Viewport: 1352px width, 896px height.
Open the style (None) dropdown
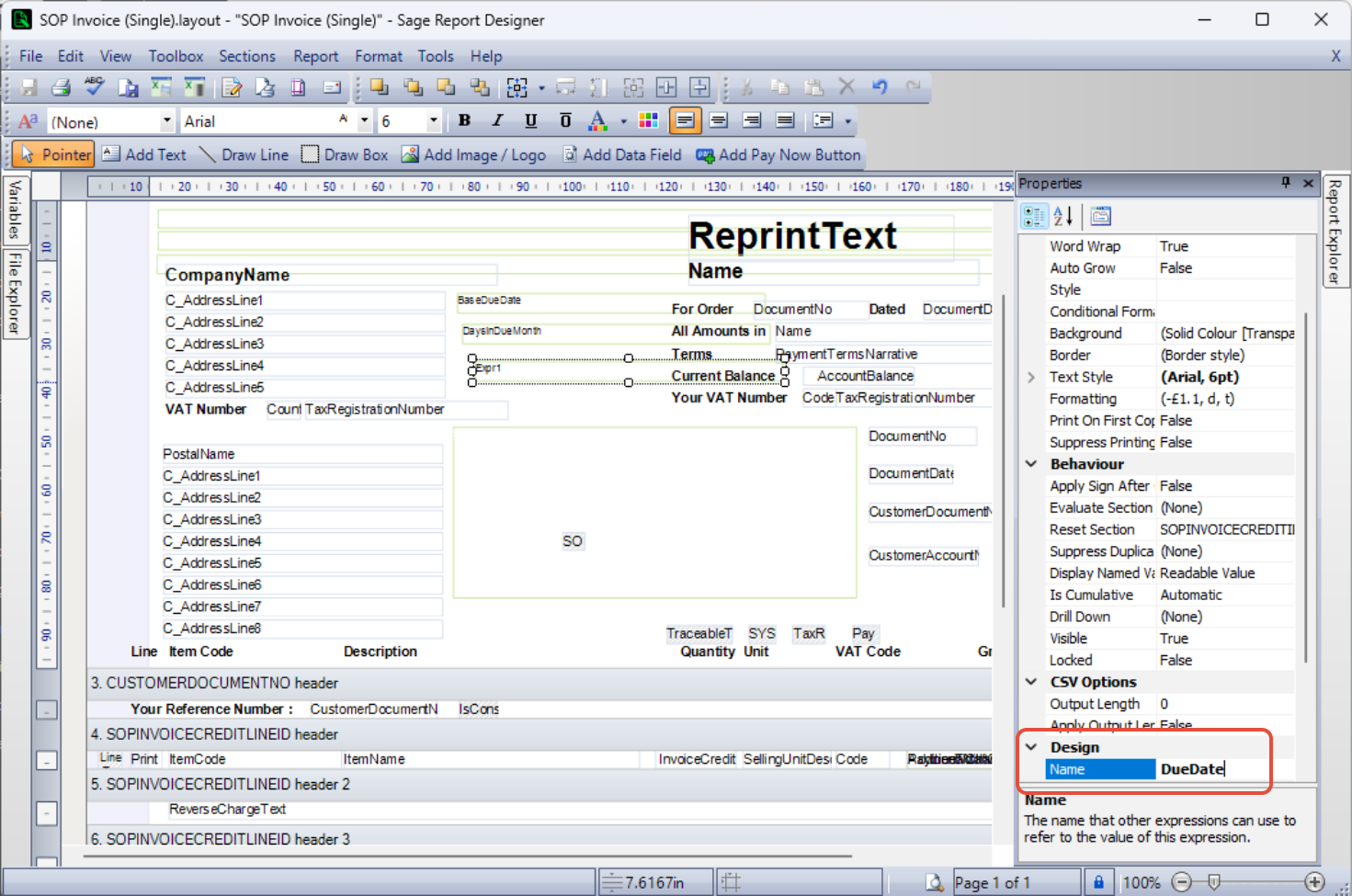tap(167, 120)
